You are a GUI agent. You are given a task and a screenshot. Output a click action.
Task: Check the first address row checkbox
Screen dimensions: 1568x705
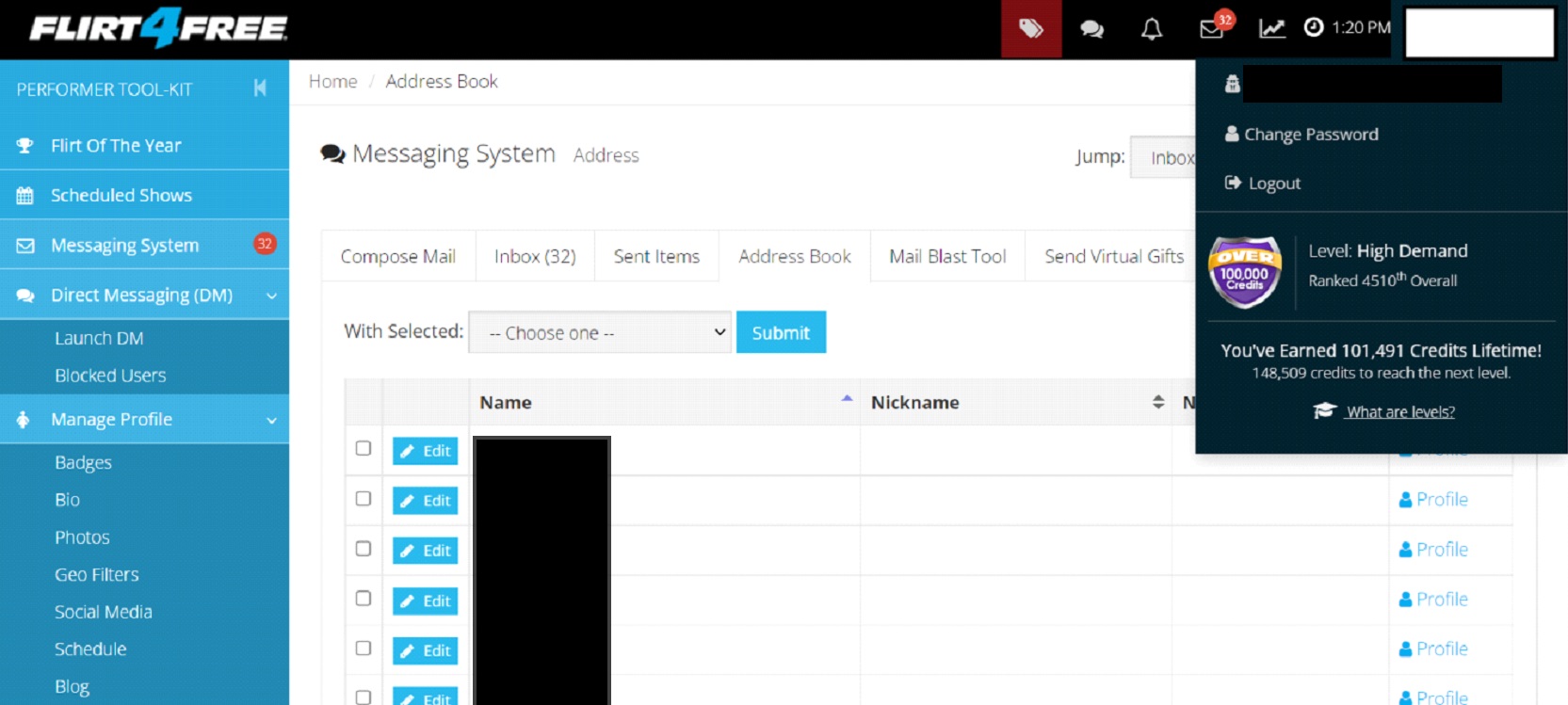coord(364,449)
